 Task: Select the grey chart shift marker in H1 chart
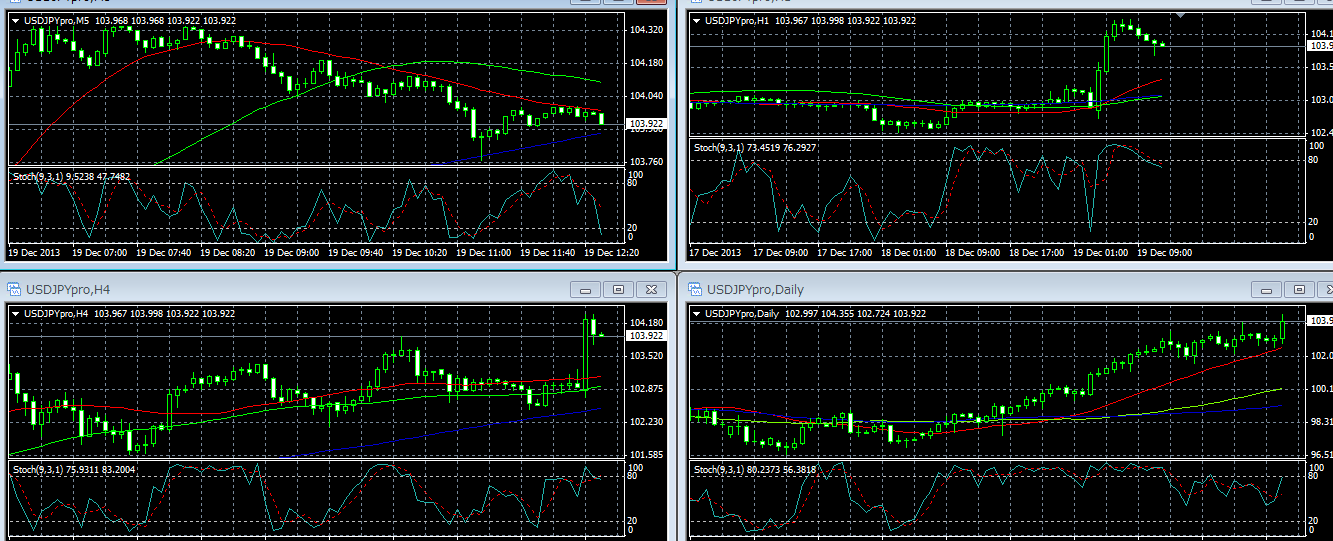(1182, 15)
